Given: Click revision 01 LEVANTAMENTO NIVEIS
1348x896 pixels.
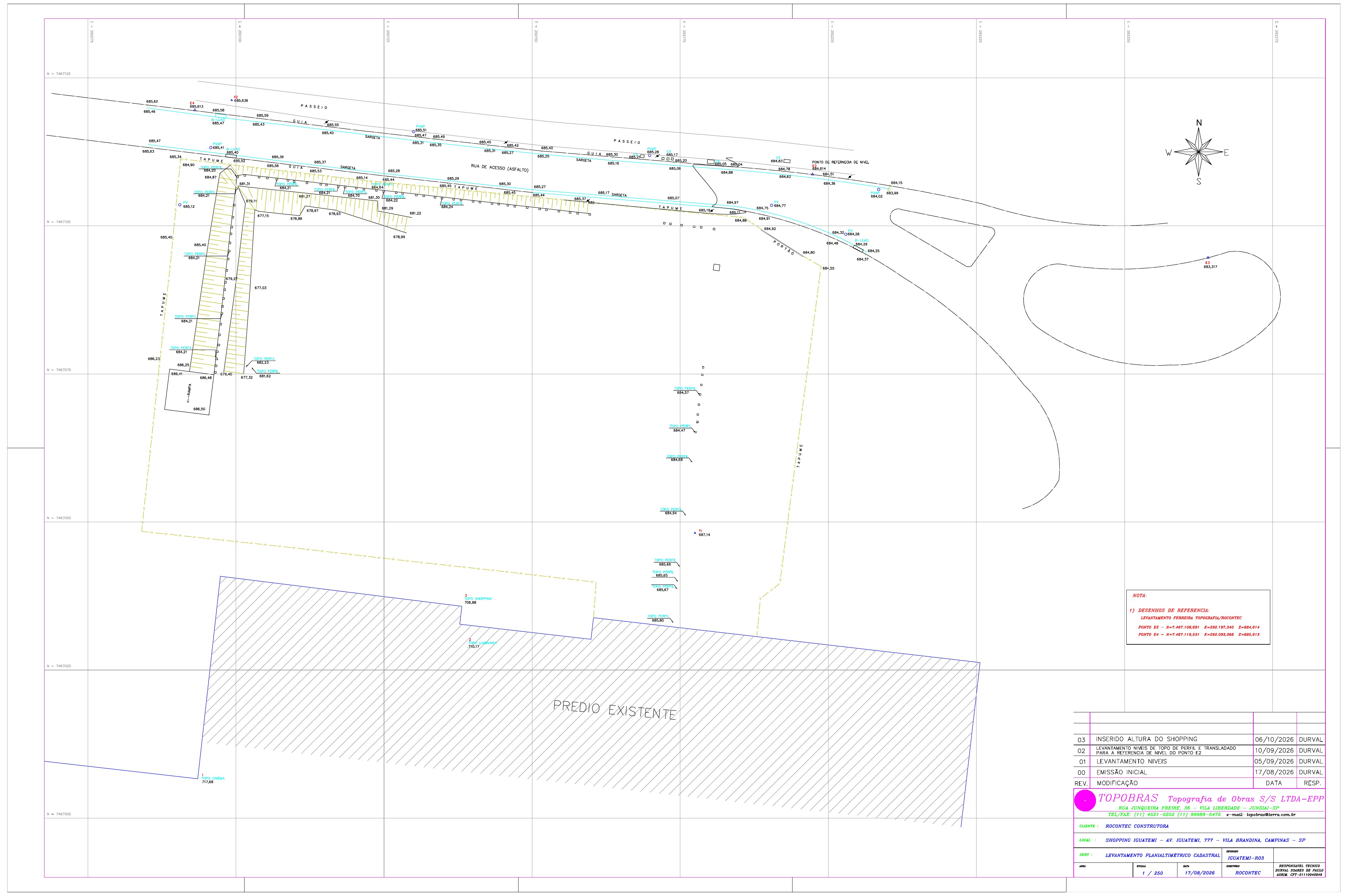Looking at the screenshot, I should tap(1131, 761).
